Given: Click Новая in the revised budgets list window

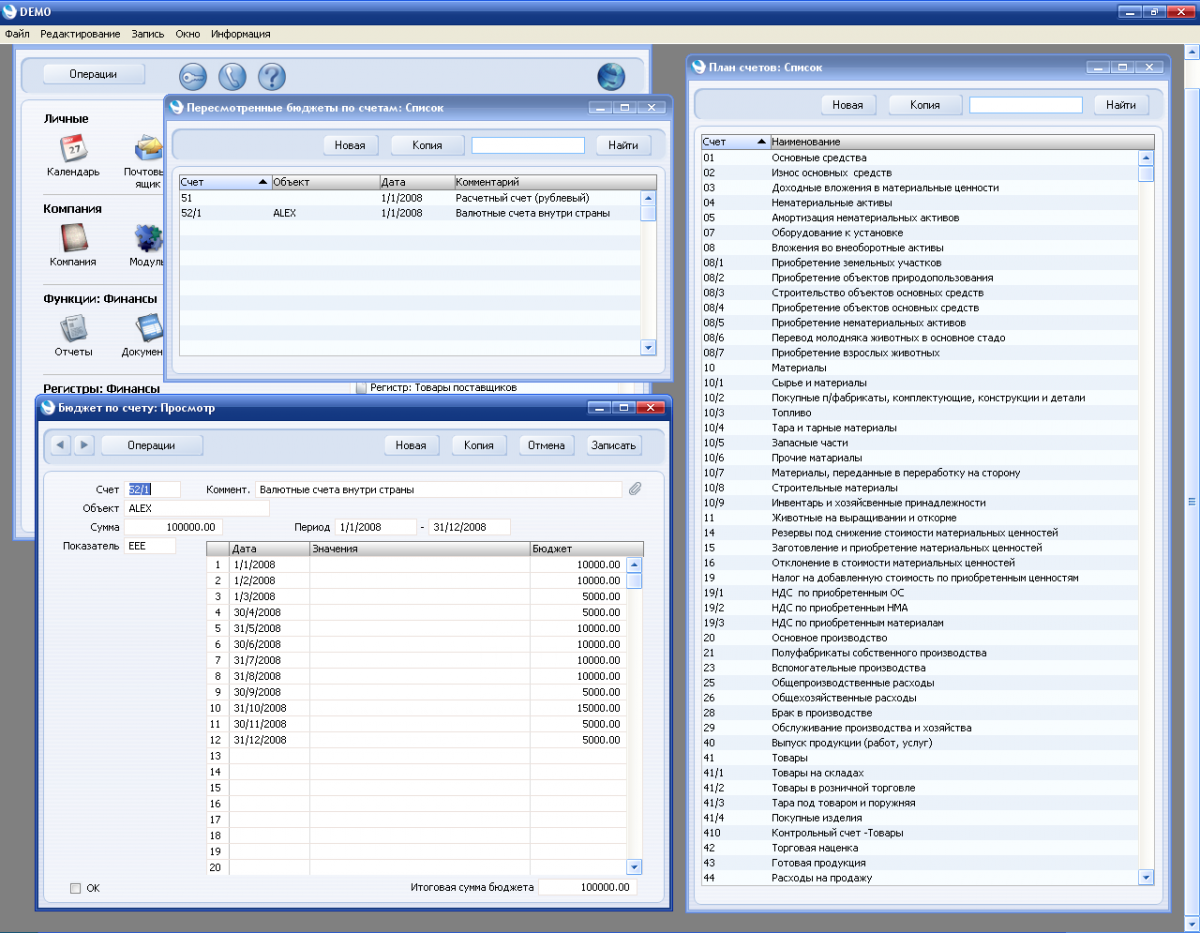Looking at the screenshot, I should coord(350,145).
